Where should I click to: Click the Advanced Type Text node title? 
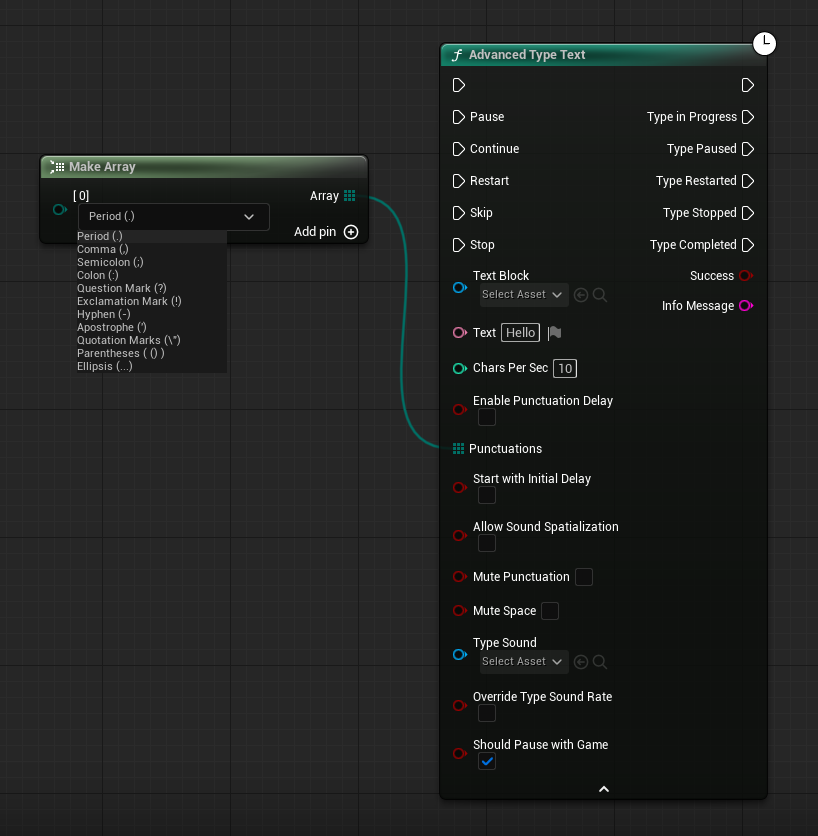pyautogui.click(x=527, y=55)
